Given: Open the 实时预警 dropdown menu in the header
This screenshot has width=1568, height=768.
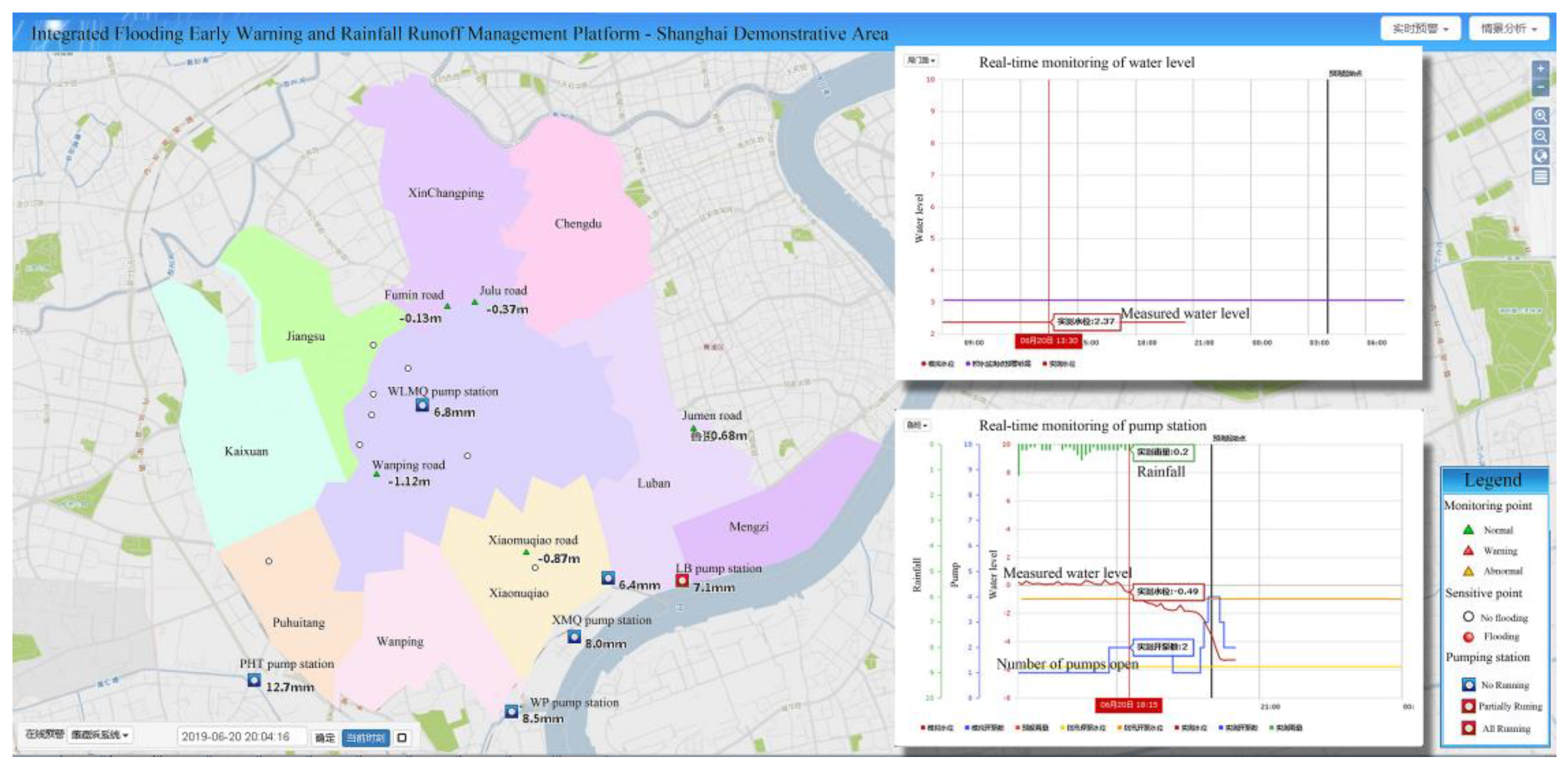Looking at the screenshot, I should (1420, 29).
